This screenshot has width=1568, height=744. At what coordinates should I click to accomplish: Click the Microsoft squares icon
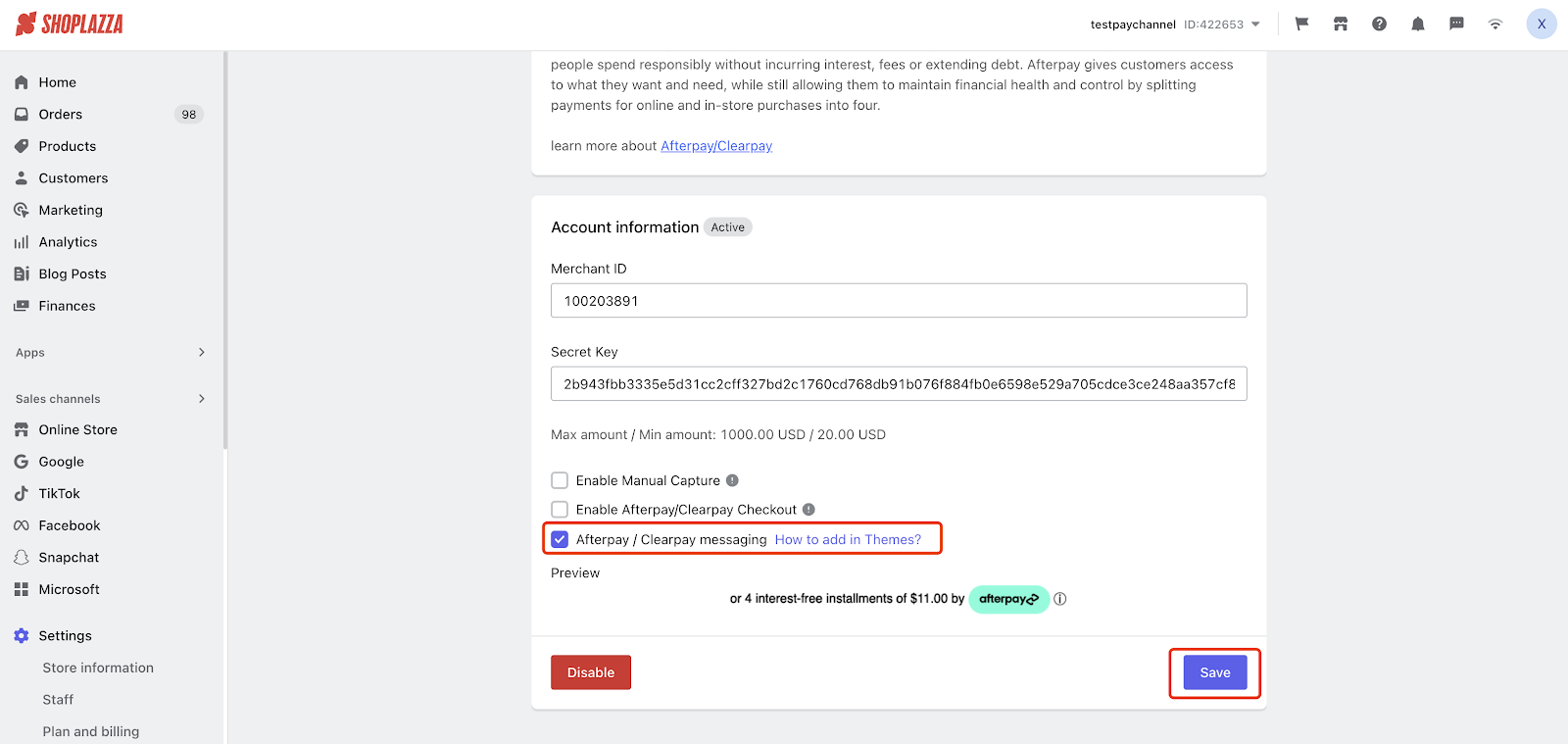[22, 589]
